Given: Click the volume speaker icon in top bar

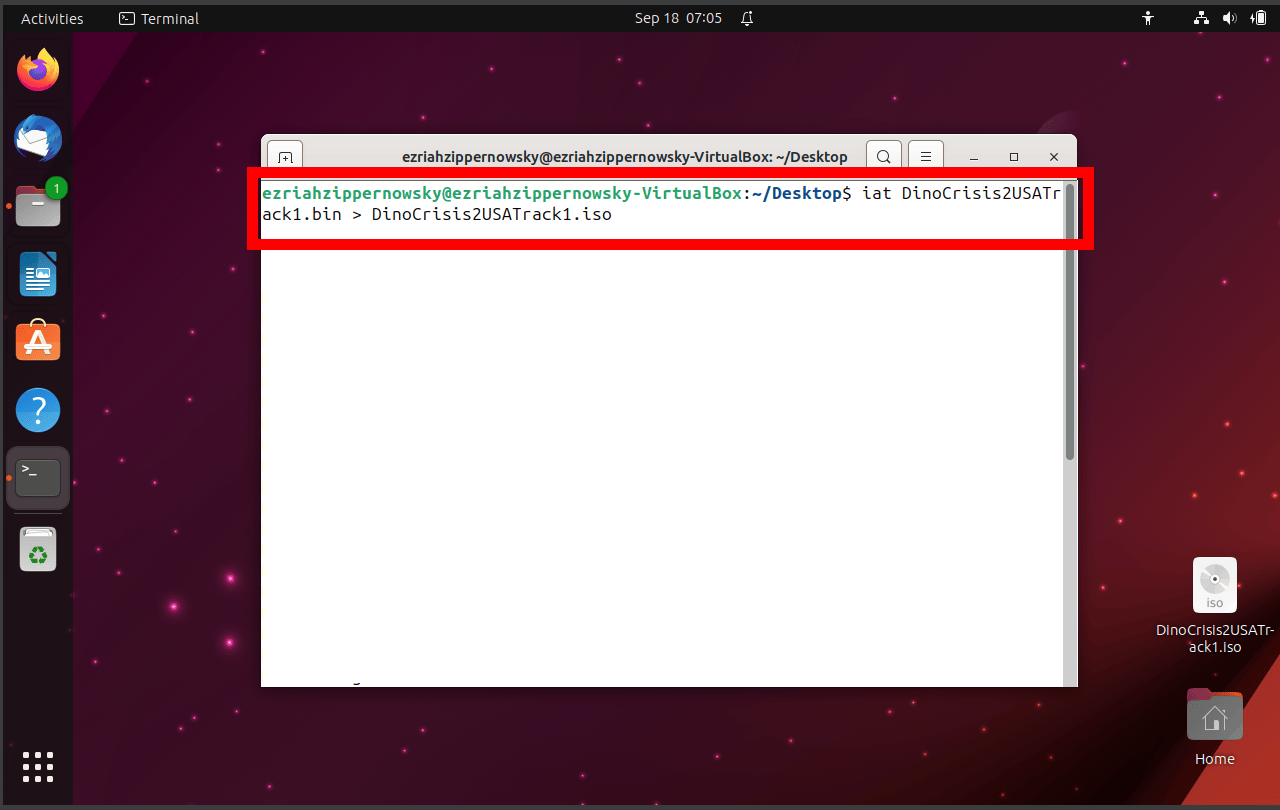Looking at the screenshot, I should 1229,18.
